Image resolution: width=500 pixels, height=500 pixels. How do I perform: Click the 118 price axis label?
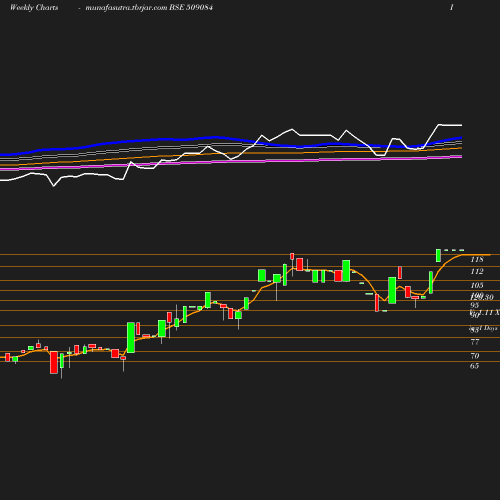tap(477, 259)
